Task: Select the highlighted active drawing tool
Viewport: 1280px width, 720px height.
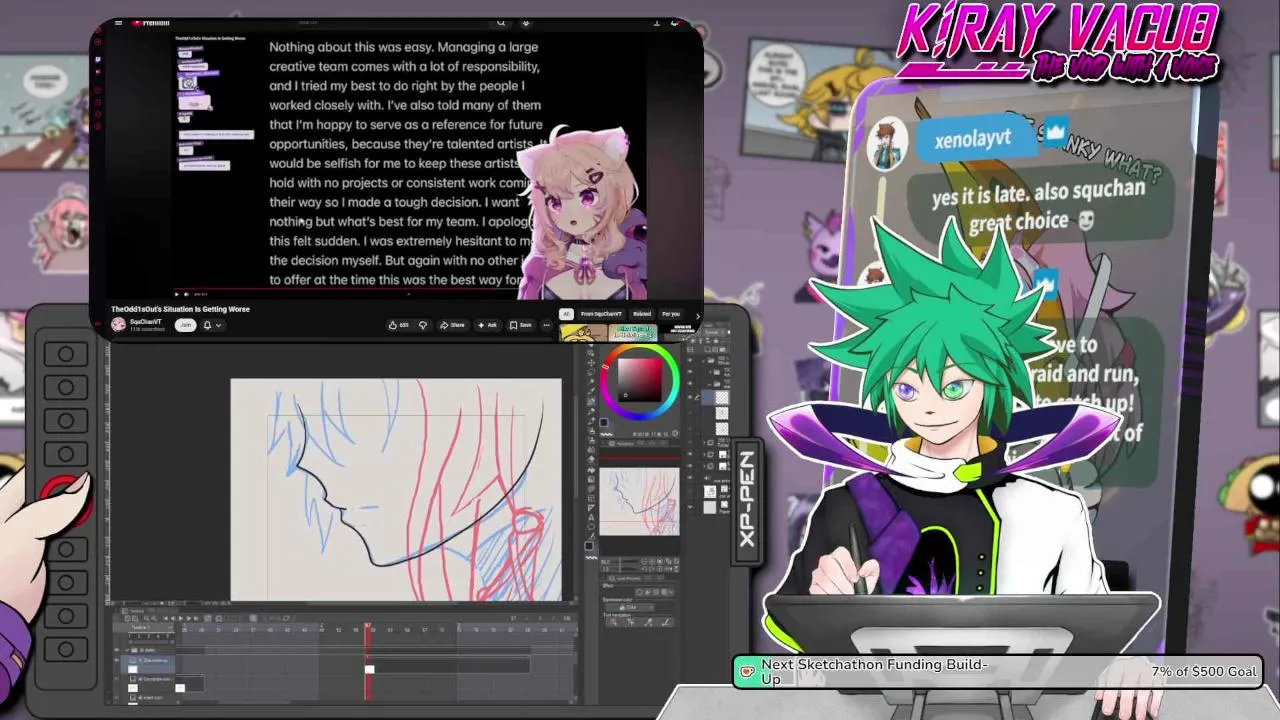Action: click(x=591, y=402)
